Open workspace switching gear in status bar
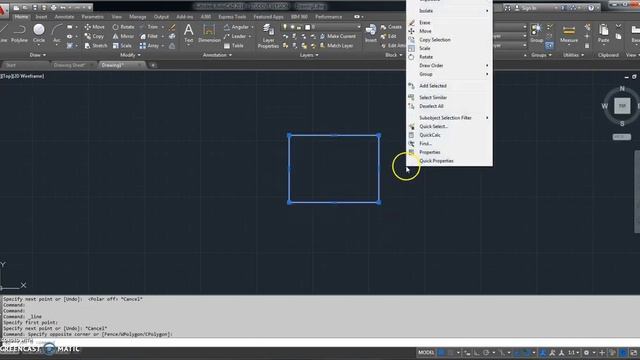The width and height of the screenshot is (640, 360). (x=586, y=352)
